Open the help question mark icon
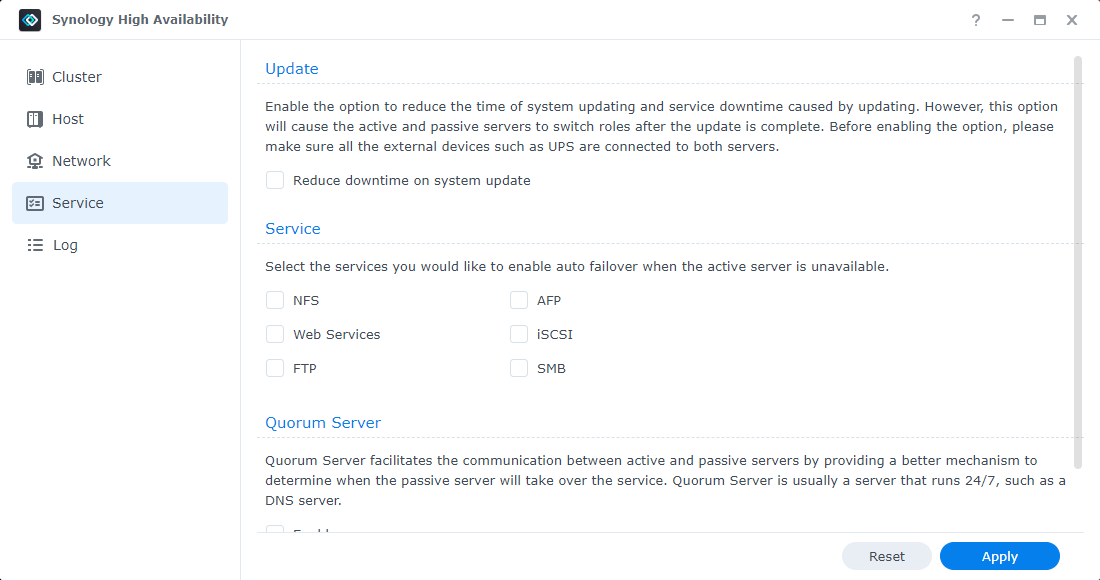Viewport: 1100px width, 580px height. (975, 19)
